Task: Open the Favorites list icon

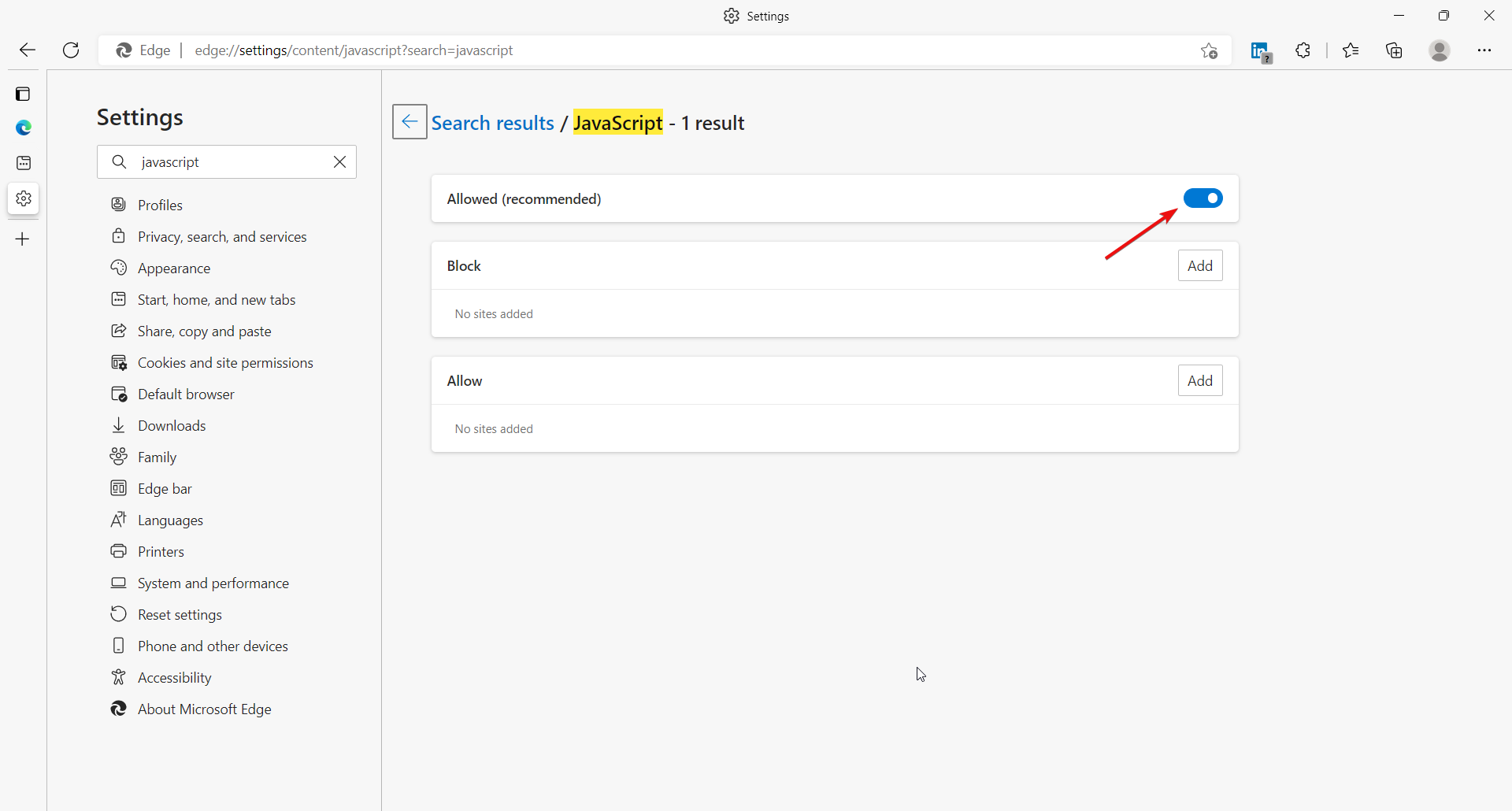Action: coord(1351,50)
